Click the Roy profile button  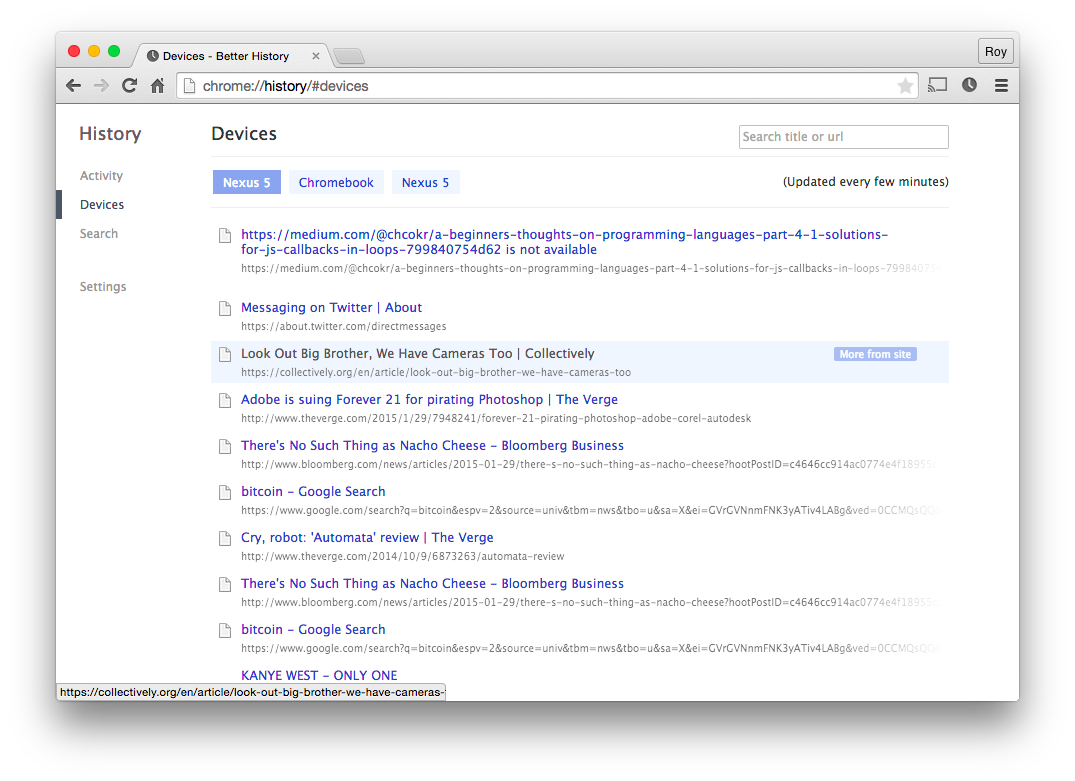tap(995, 51)
